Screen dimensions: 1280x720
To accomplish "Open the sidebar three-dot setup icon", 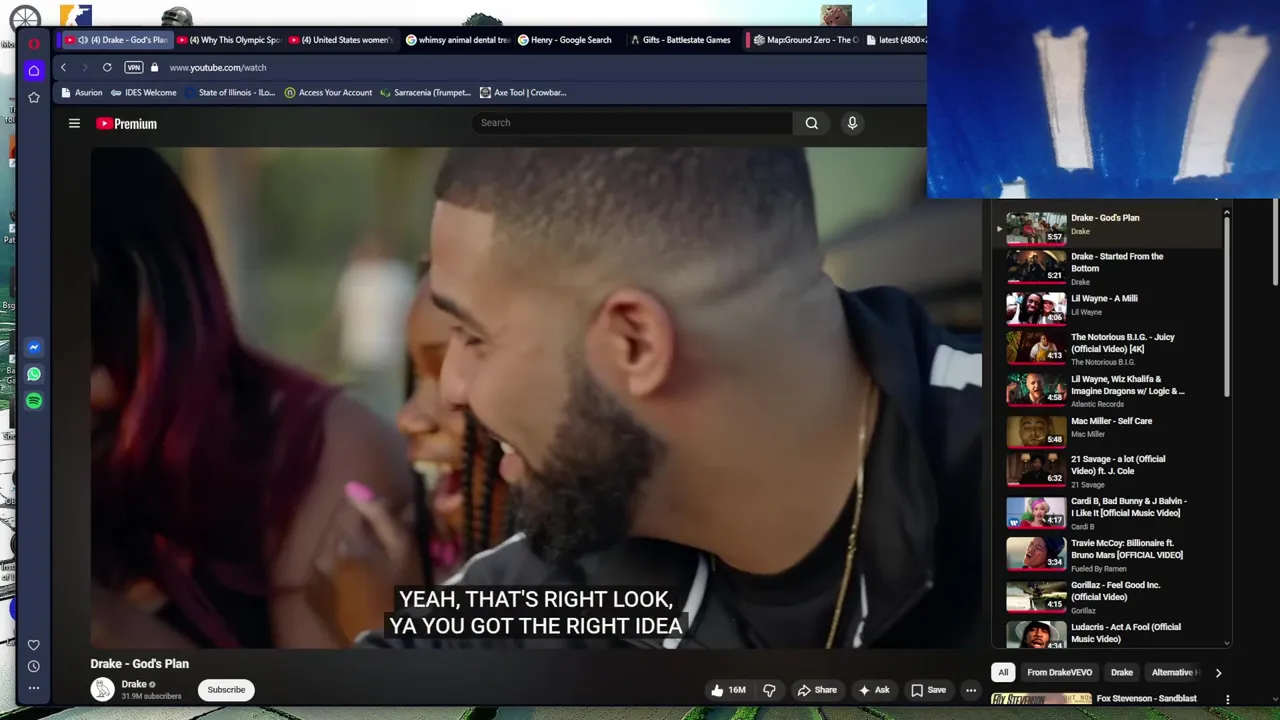I will pyautogui.click(x=34, y=688).
